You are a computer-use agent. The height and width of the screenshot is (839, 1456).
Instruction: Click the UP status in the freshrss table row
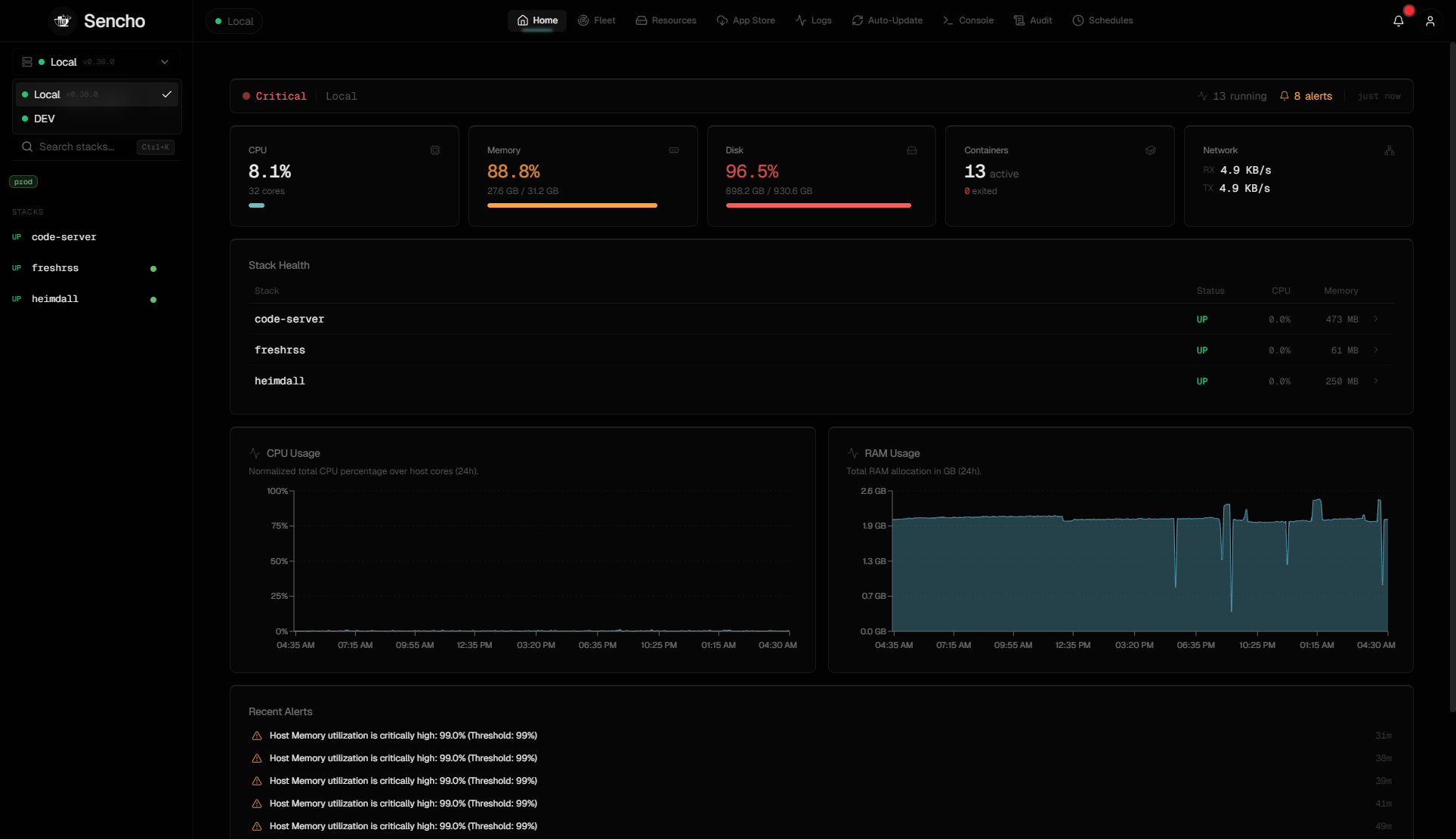click(x=1202, y=350)
